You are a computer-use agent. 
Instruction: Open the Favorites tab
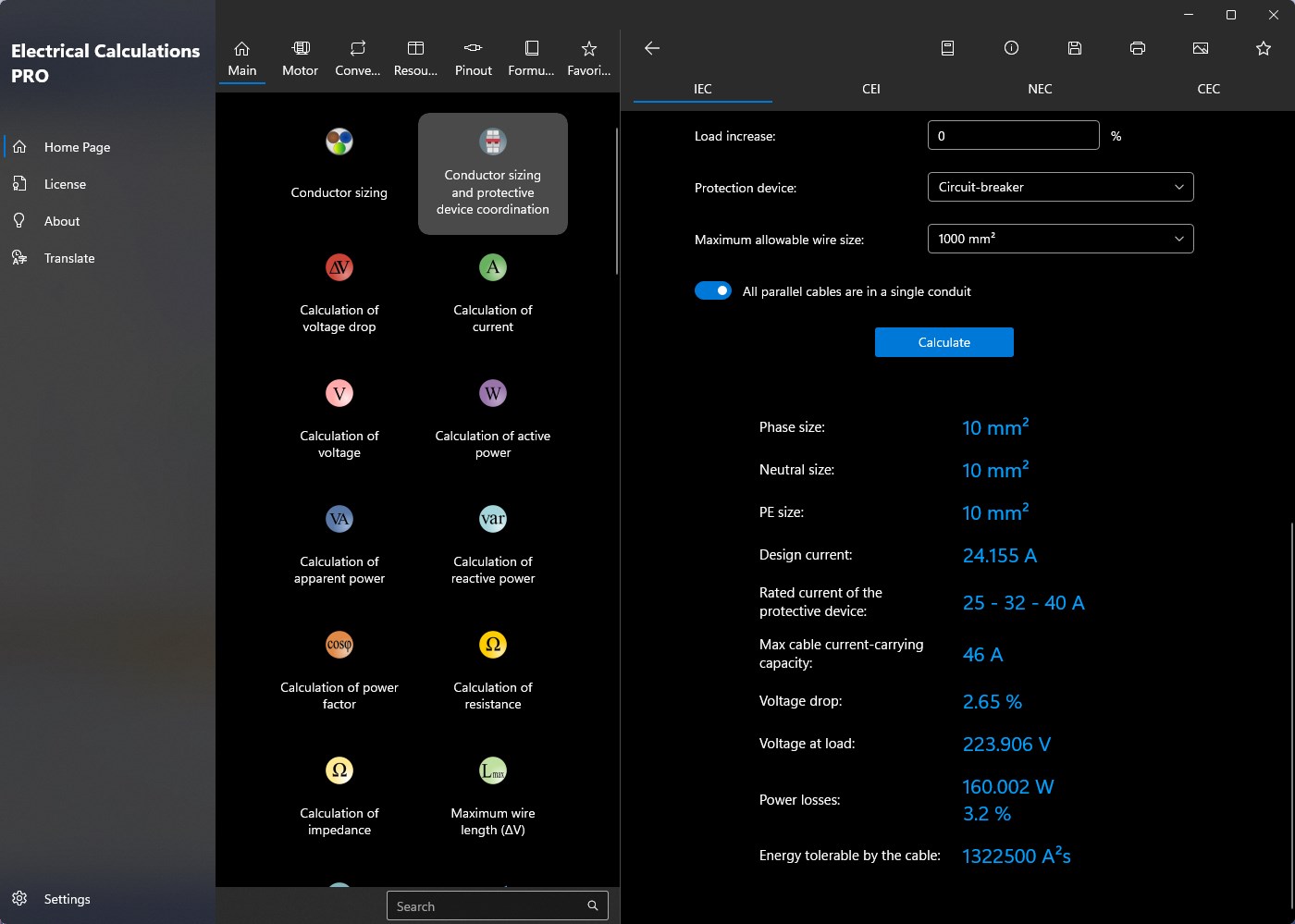point(589,58)
